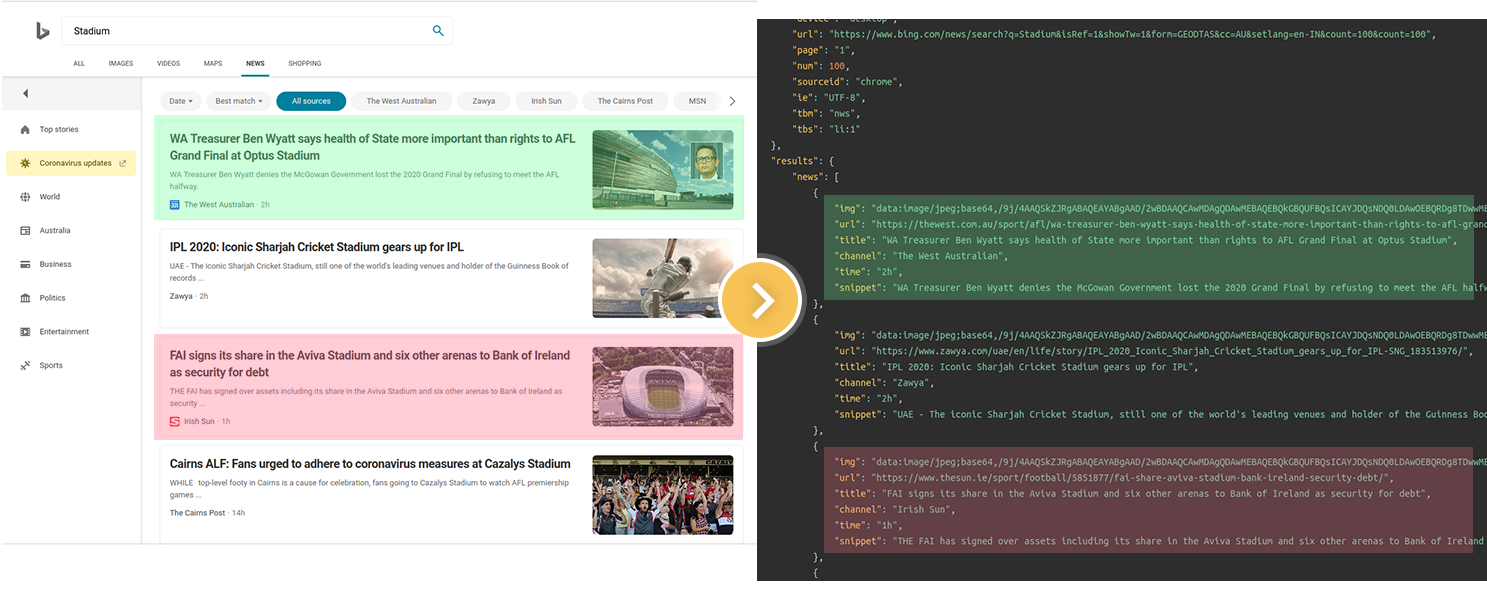Select the Sports category icon
This screenshot has height=600, width=1487.
pos(25,366)
